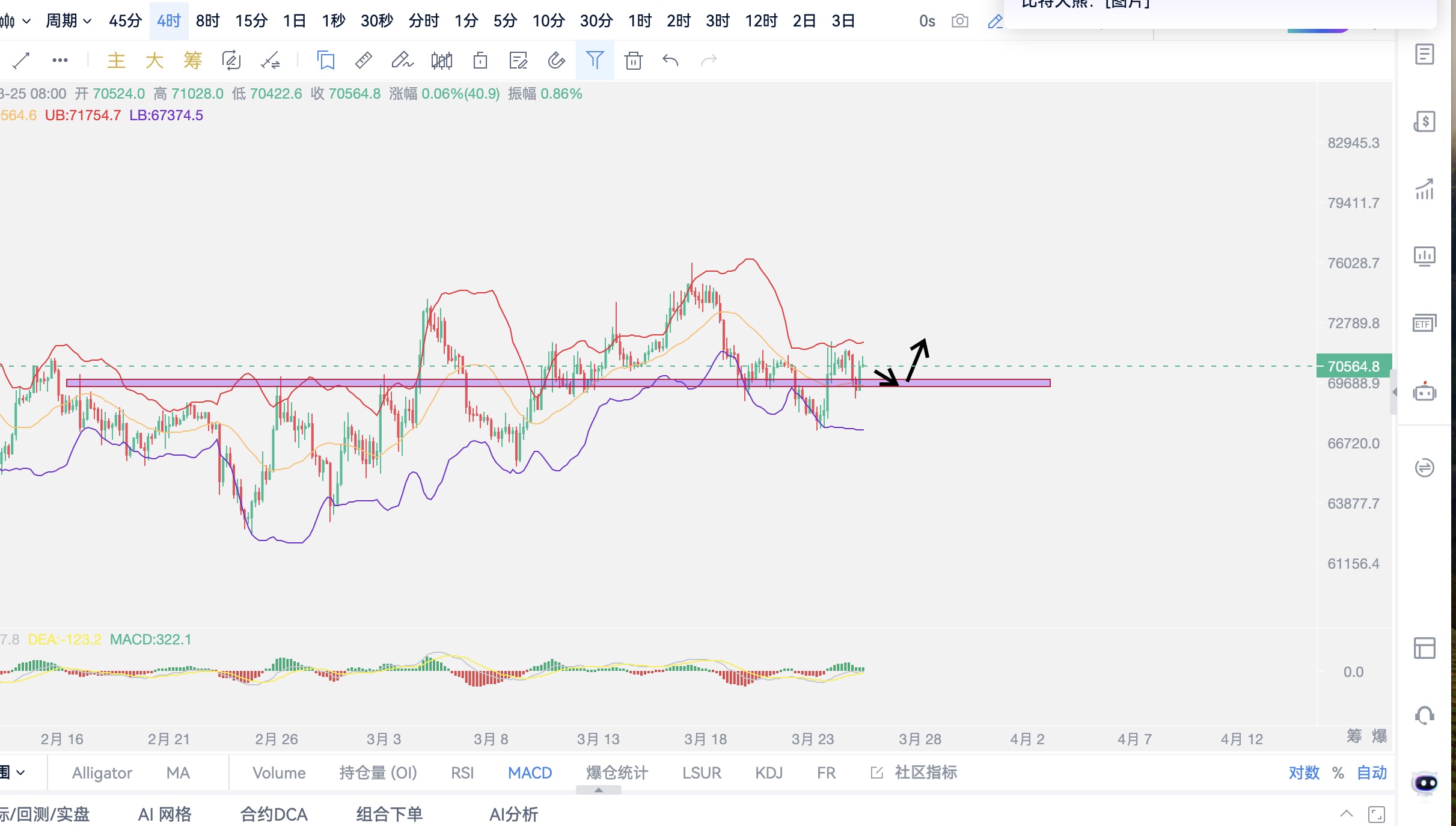This screenshot has height=826, width=1456.
Task: Take a chart screenshot with camera icon
Action: coord(960,21)
